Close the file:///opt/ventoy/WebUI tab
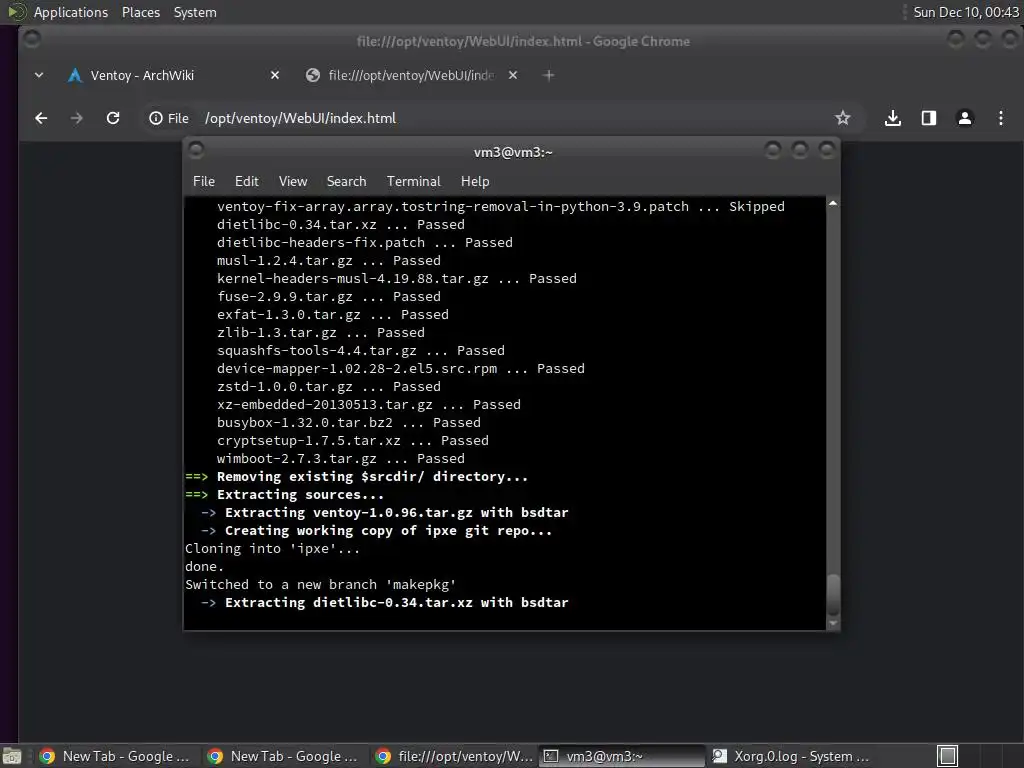The image size is (1024, 768). pyautogui.click(x=513, y=75)
